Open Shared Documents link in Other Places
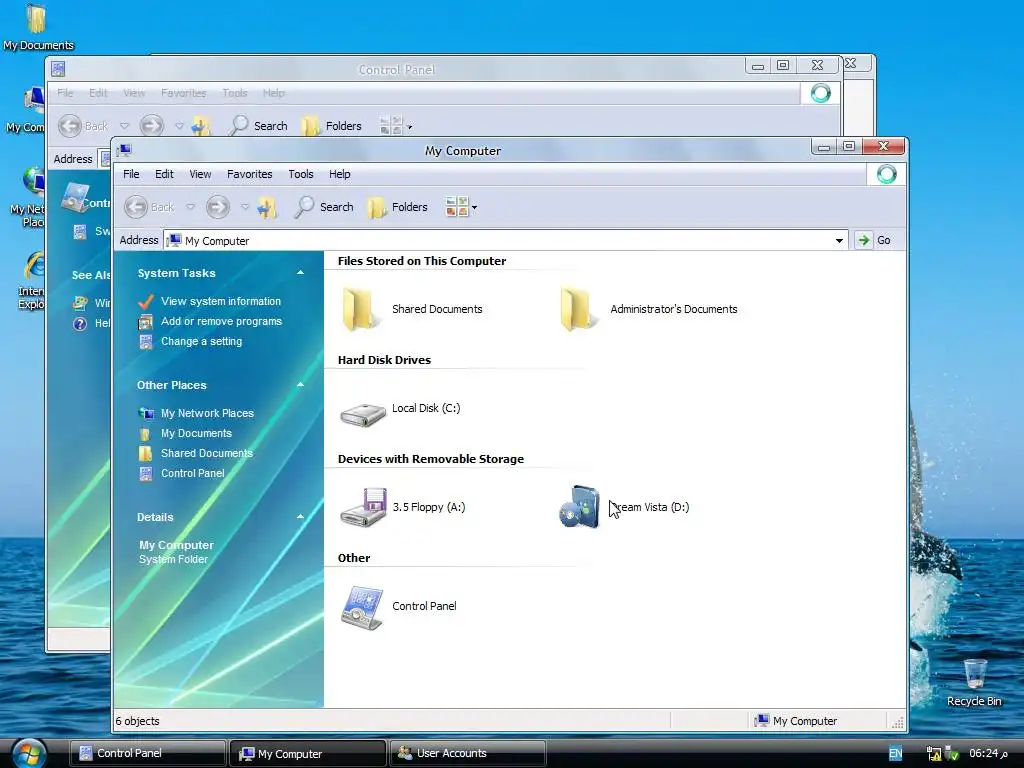1024x768 pixels. pos(206,453)
